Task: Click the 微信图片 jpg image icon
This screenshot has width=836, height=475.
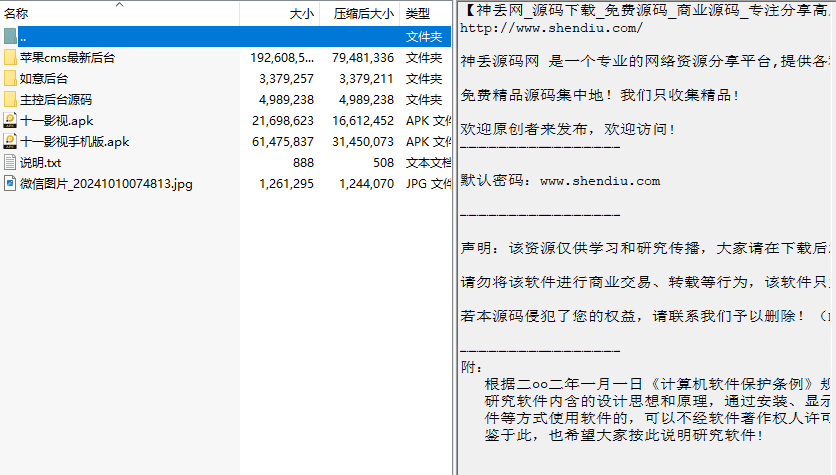Action: click(x=10, y=183)
